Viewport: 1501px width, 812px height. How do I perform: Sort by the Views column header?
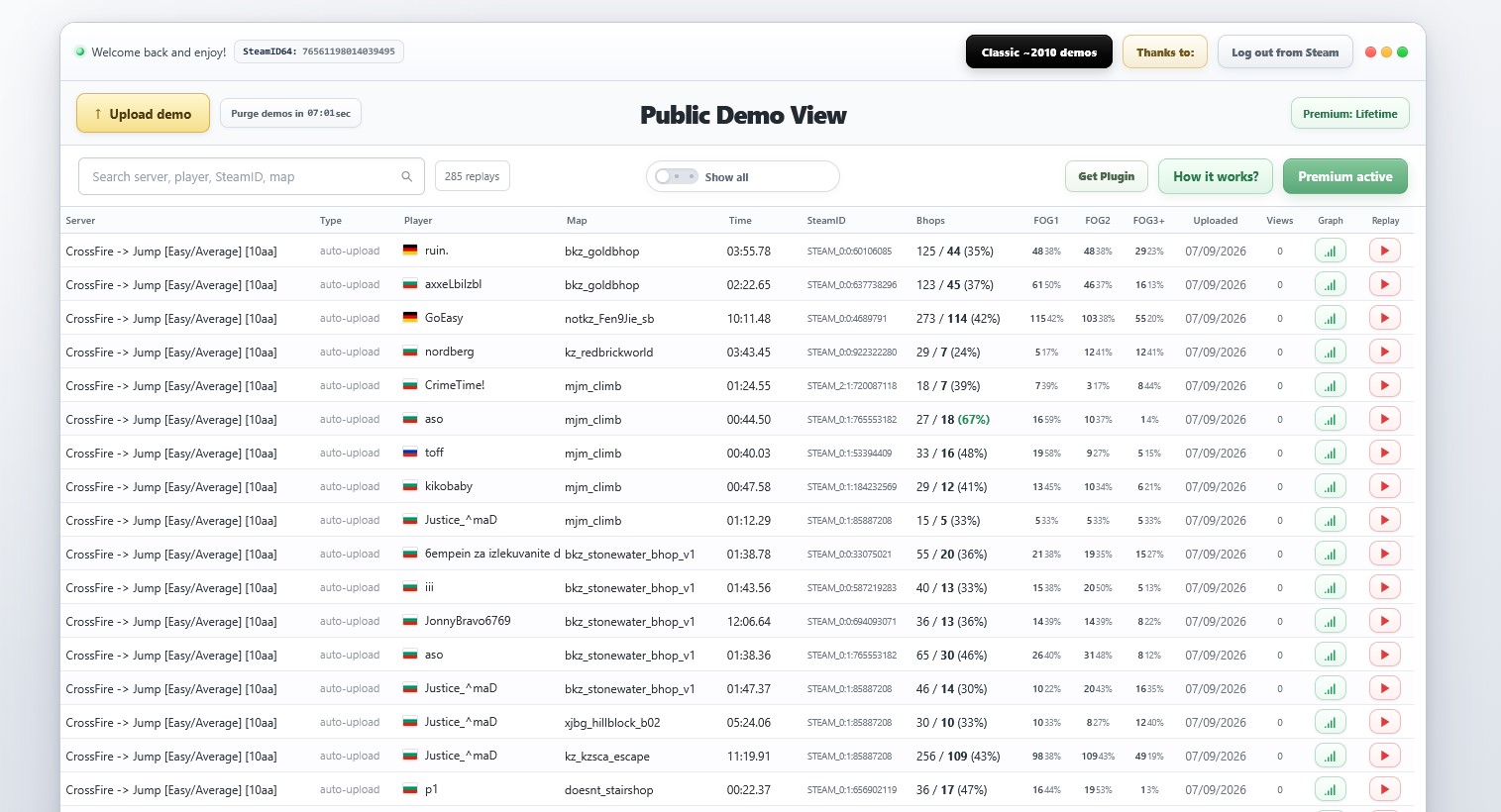(1280, 220)
